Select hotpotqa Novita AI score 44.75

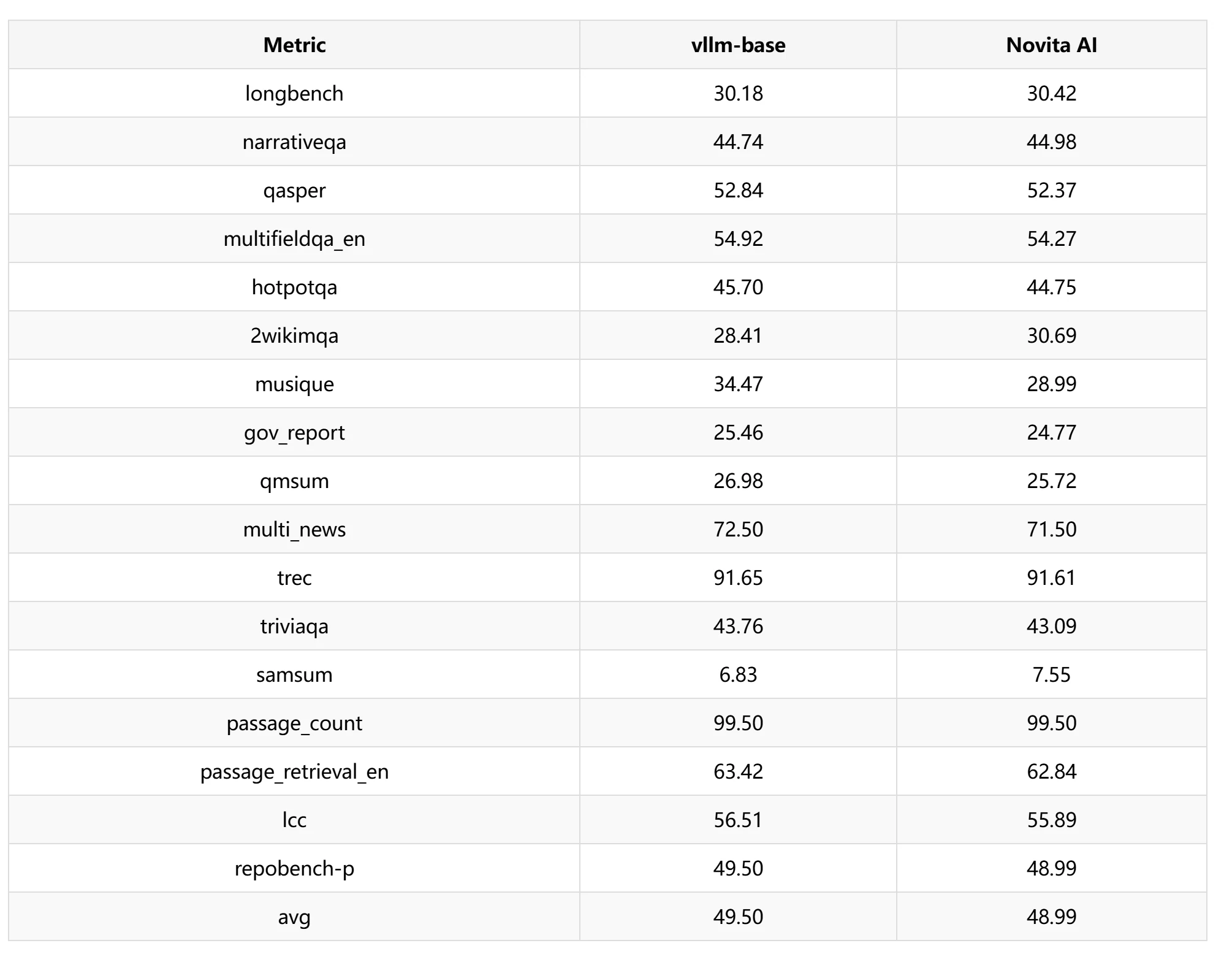click(x=1051, y=287)
